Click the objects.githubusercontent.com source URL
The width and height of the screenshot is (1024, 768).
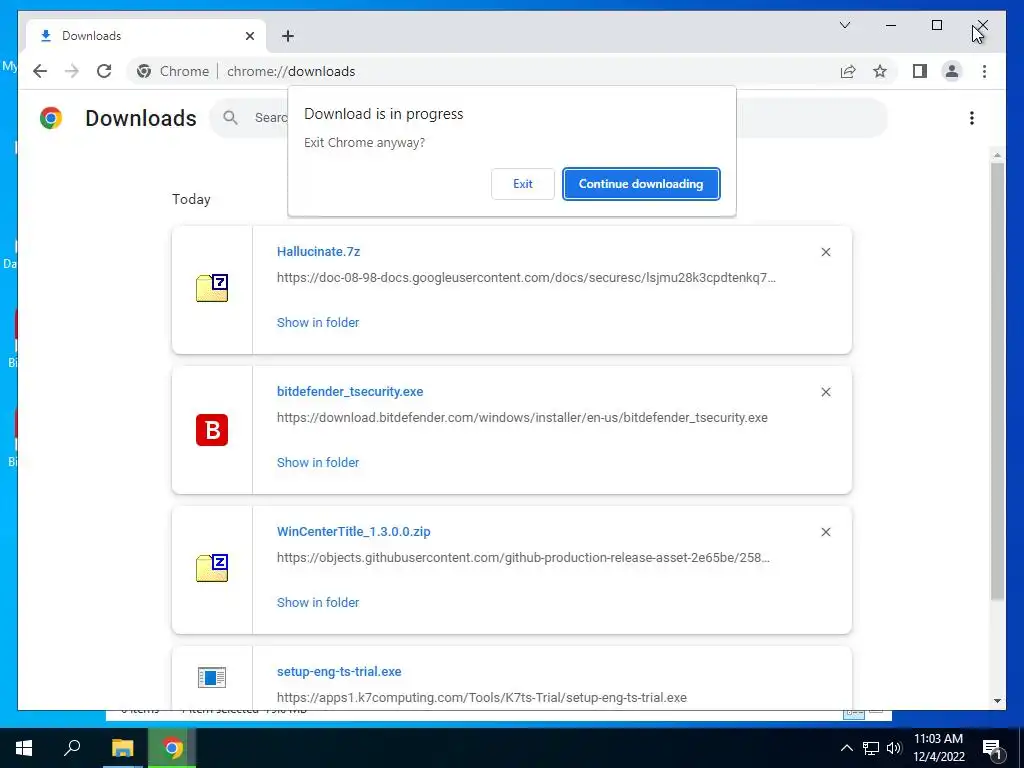pos(523,558)
